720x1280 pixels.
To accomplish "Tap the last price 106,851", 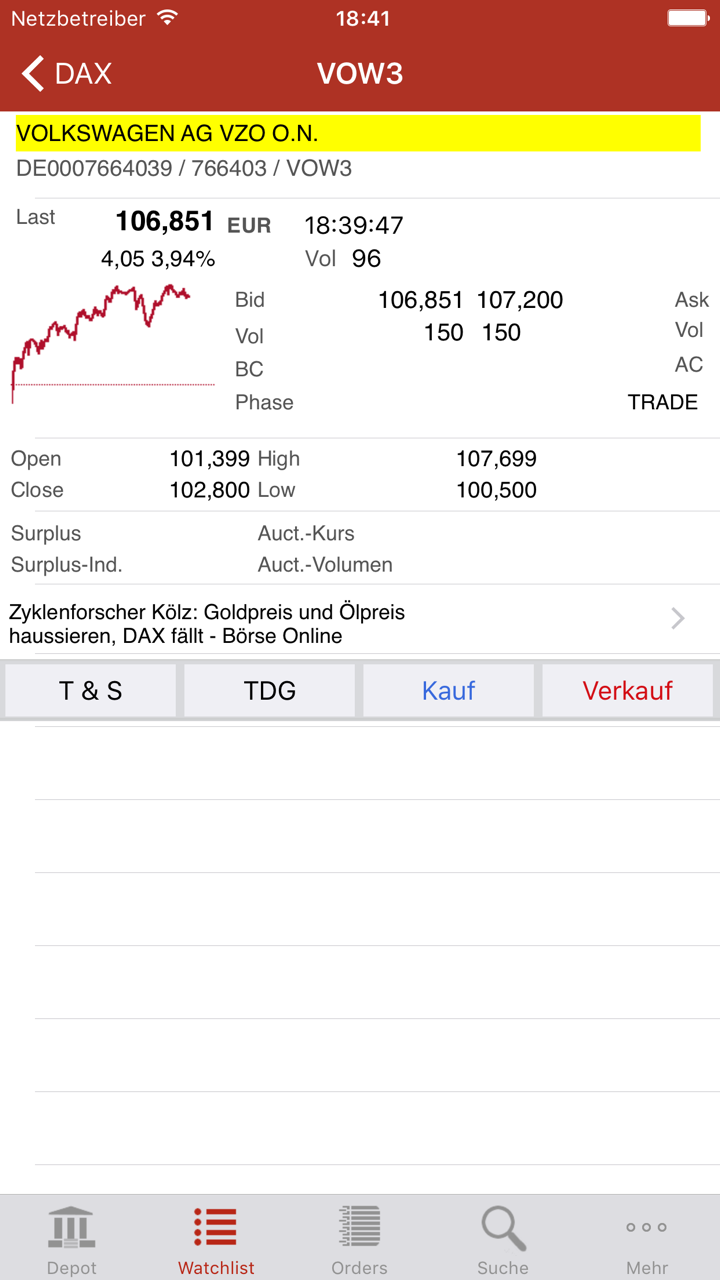I will pos(165,221).
